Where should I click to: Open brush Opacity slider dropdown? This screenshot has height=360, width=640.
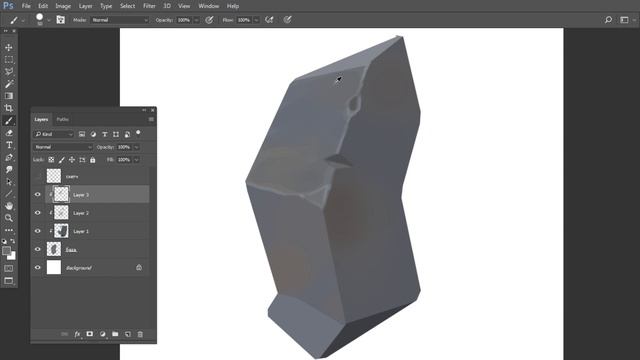[x=196, y=20]
